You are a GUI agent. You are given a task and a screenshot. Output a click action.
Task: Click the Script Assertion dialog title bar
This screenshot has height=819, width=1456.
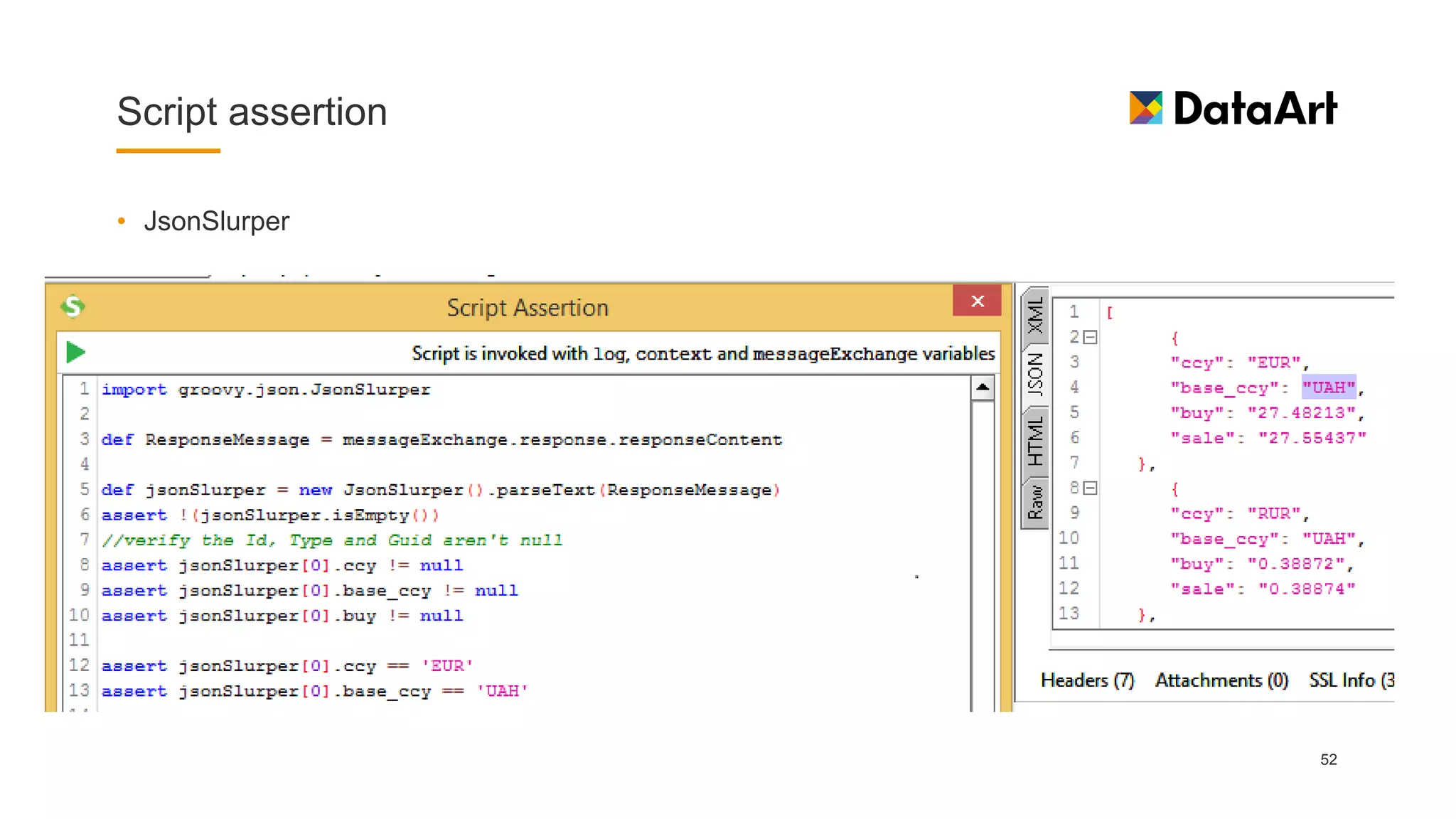pyautogui.click(x=528, y=307)
